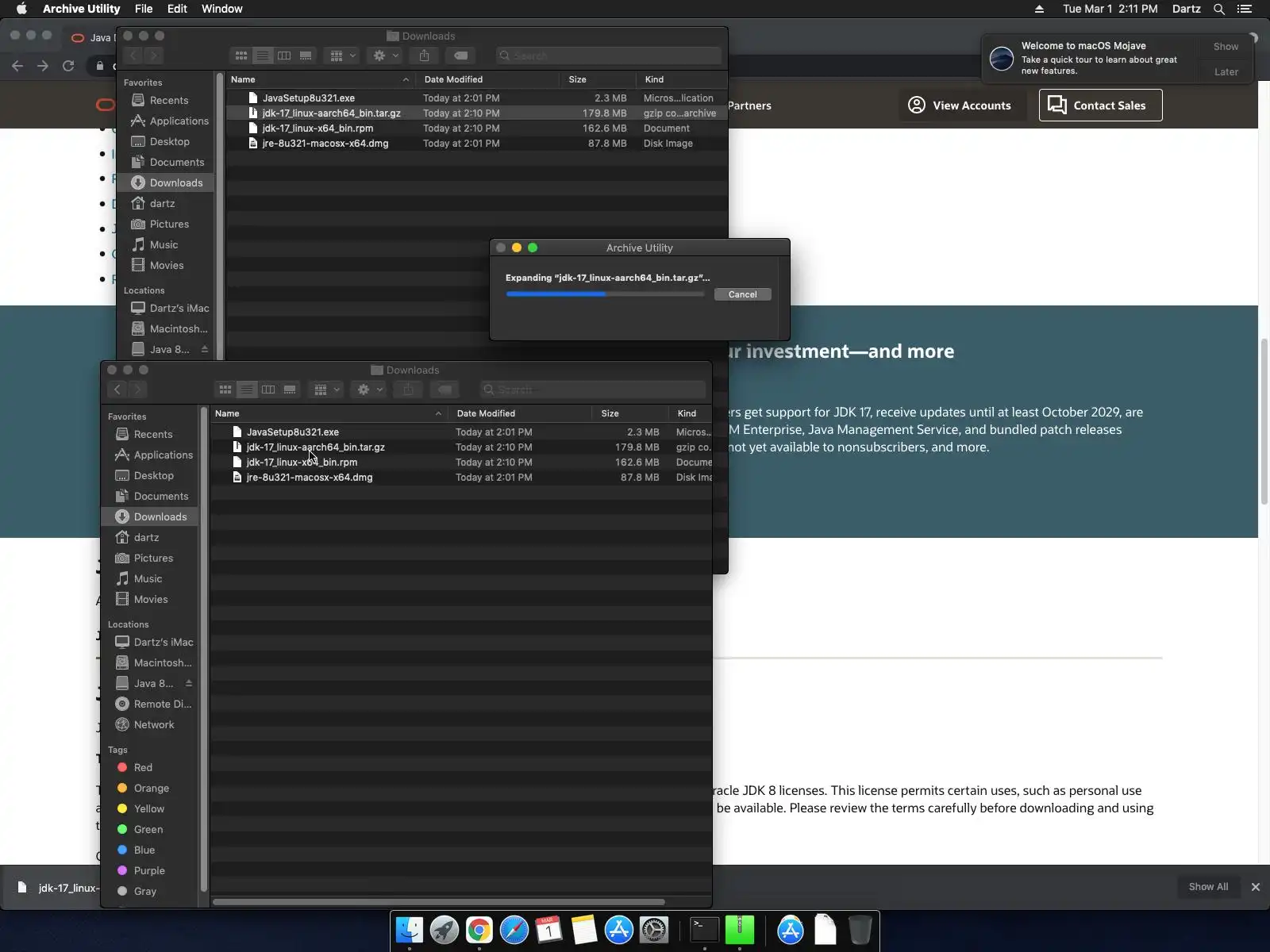Open Finder from the Dock
1270x952 pixels.
(x=410, y=930)
